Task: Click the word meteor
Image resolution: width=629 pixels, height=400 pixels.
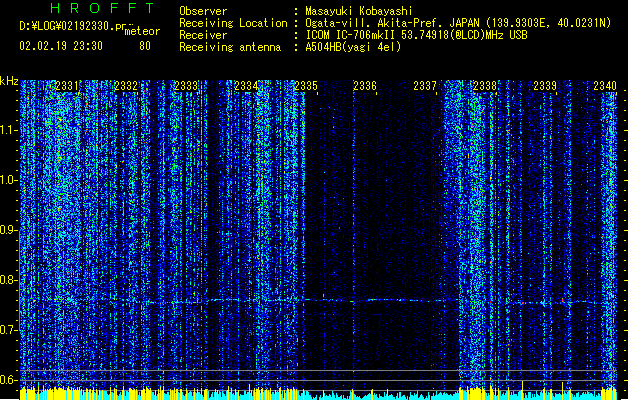Action: click(142, 31)
